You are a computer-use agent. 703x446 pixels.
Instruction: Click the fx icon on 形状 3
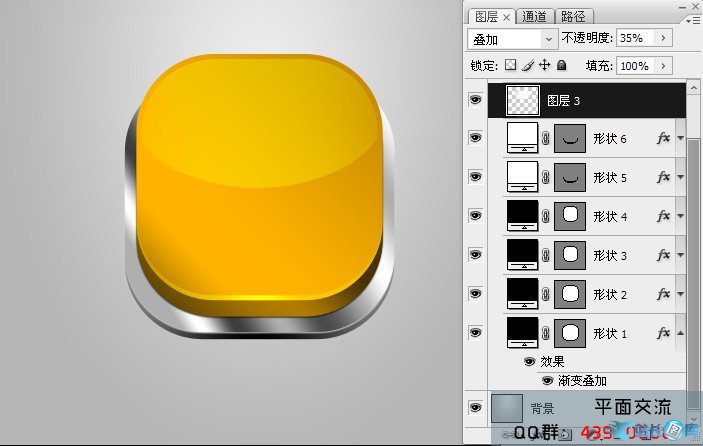(x=663, y=255)
